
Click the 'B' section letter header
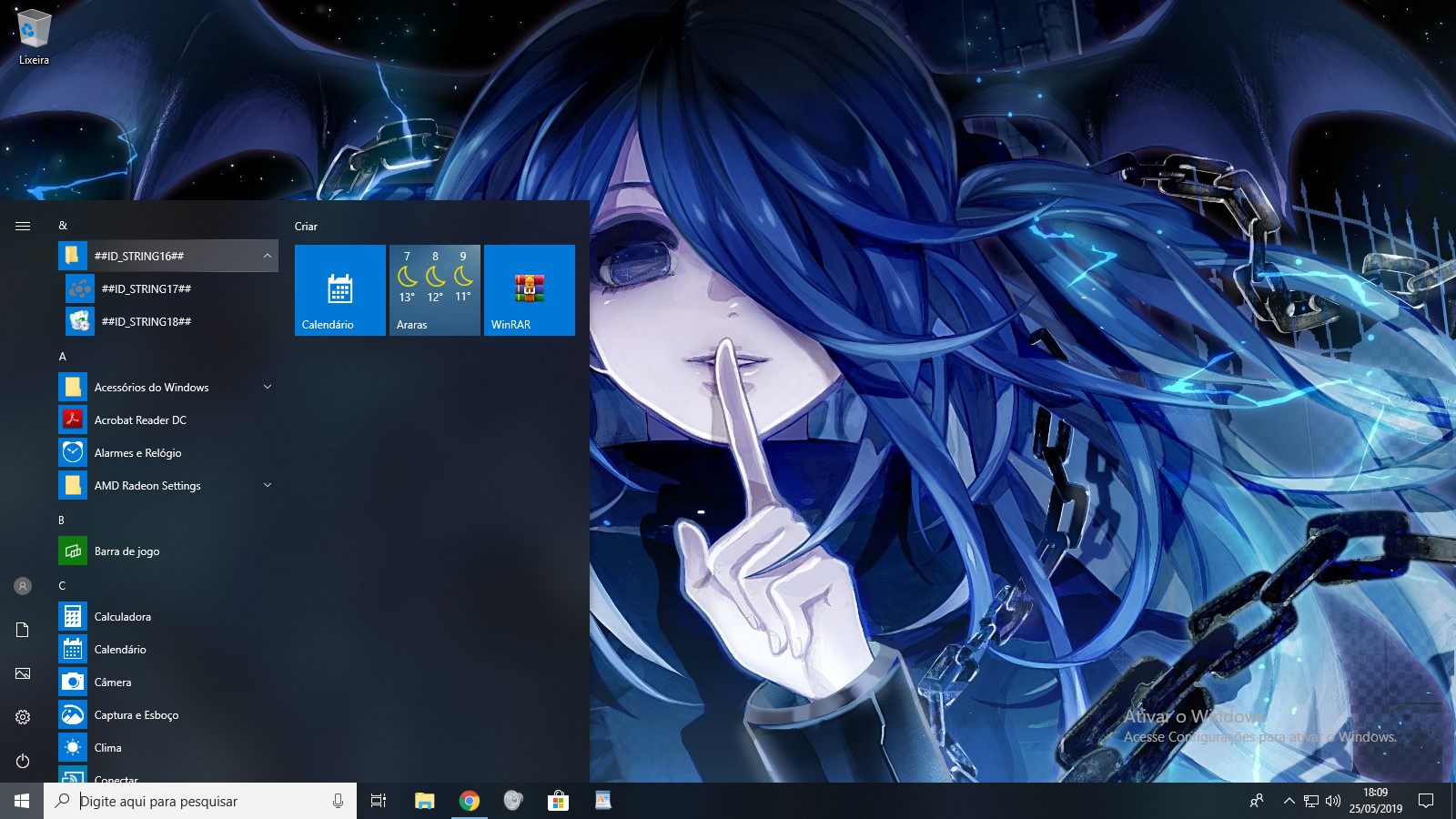click(x=62, y=521)
